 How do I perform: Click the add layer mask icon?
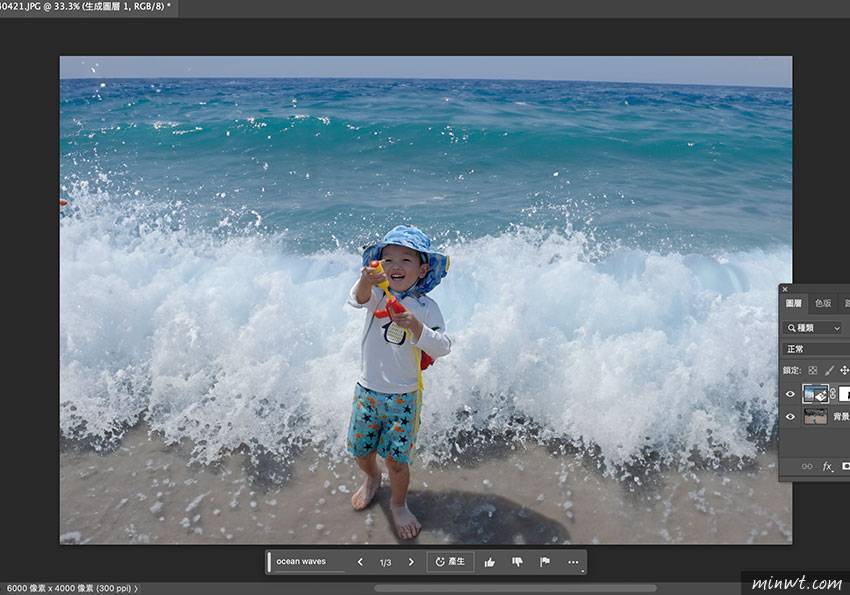846,466
